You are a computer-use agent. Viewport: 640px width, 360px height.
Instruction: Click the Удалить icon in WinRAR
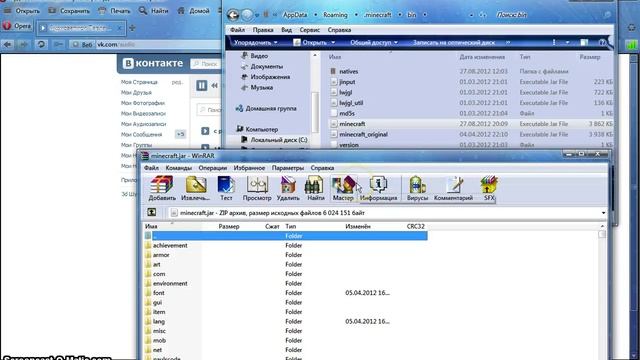(x=288, y=188)
